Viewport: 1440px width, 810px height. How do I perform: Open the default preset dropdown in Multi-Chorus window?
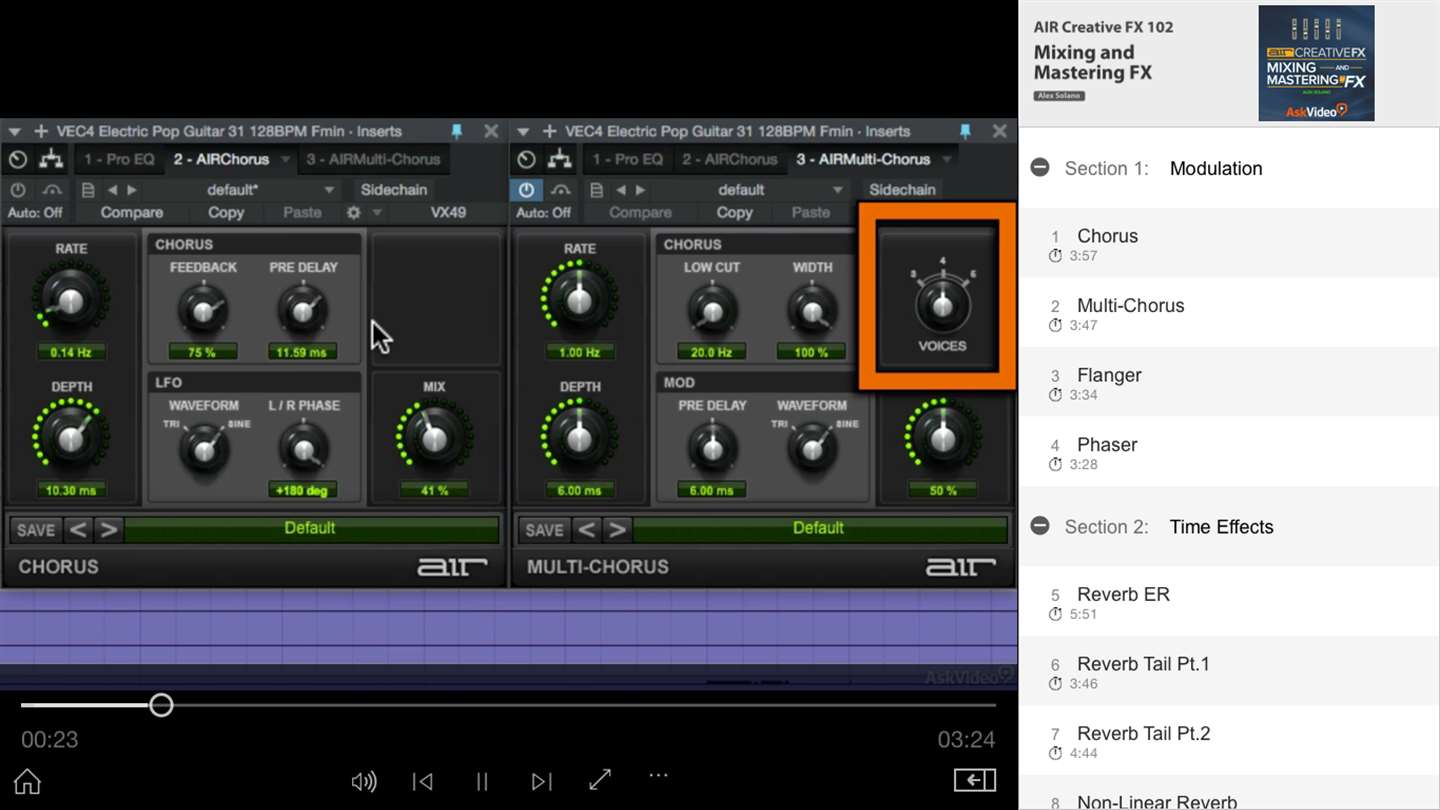click(x=837, y=190)
